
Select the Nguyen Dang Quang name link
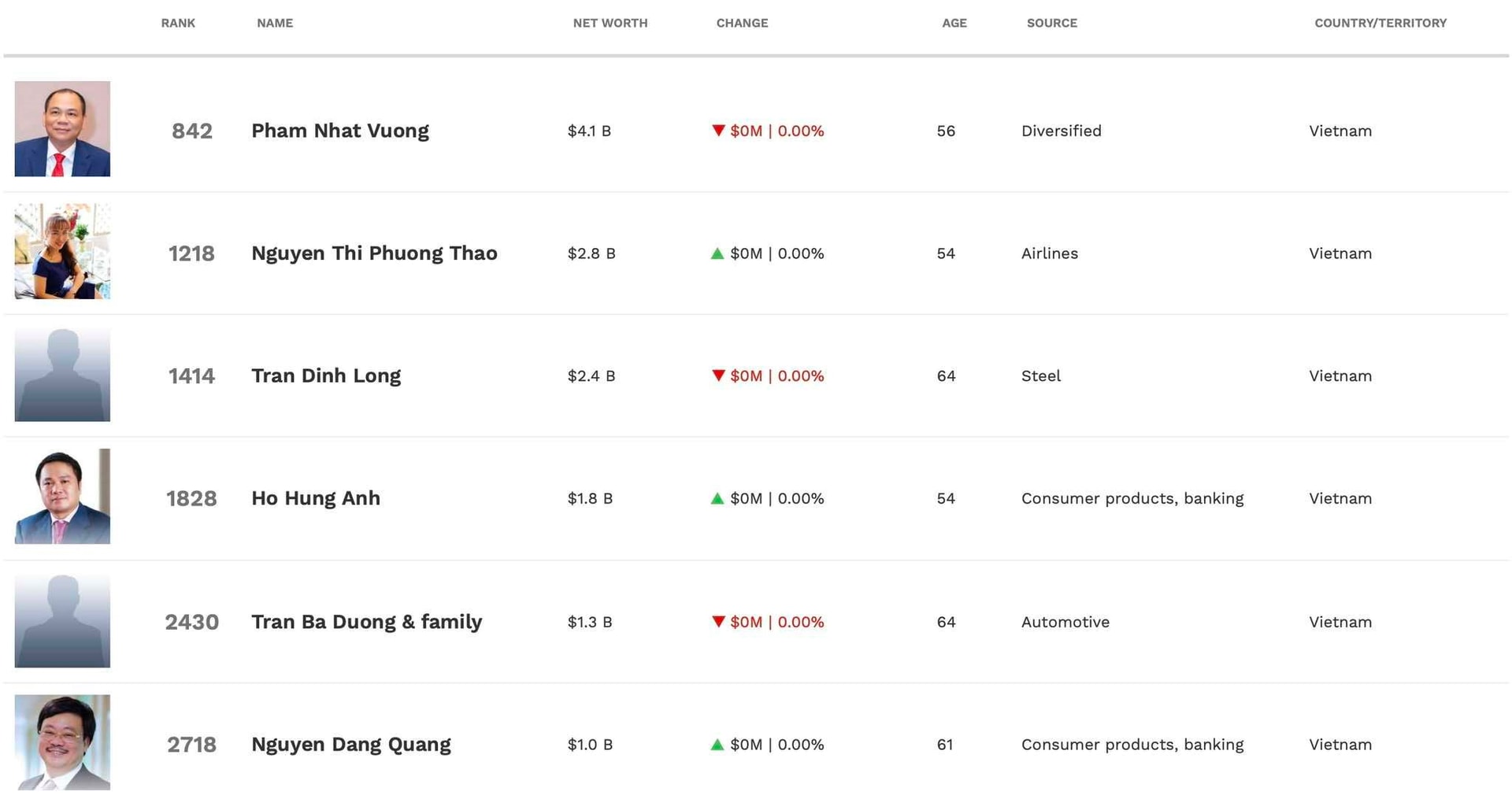tap(351, 745)
